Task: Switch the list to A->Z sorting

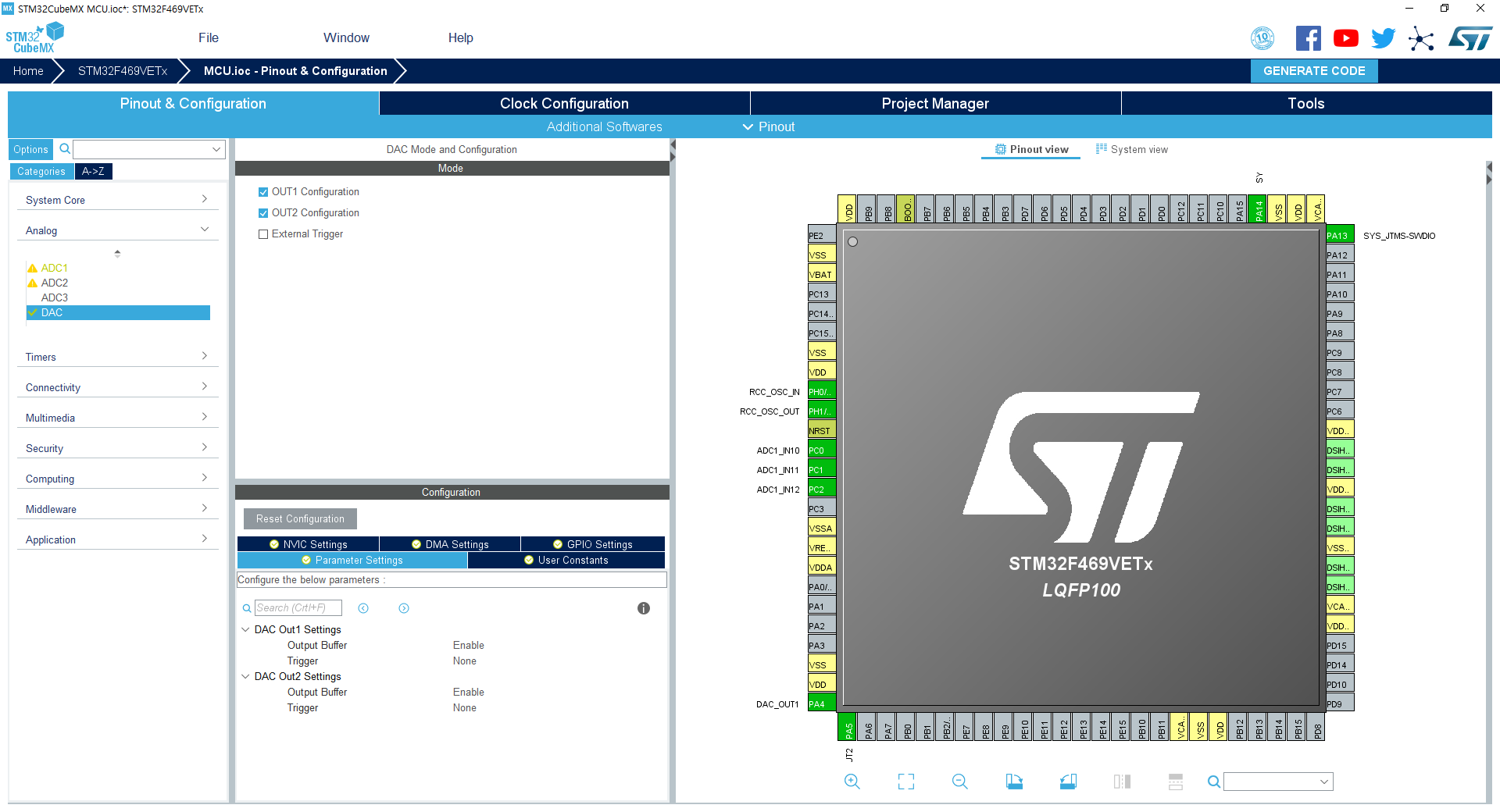Action: pyautogui.click(x=93, y=171)
